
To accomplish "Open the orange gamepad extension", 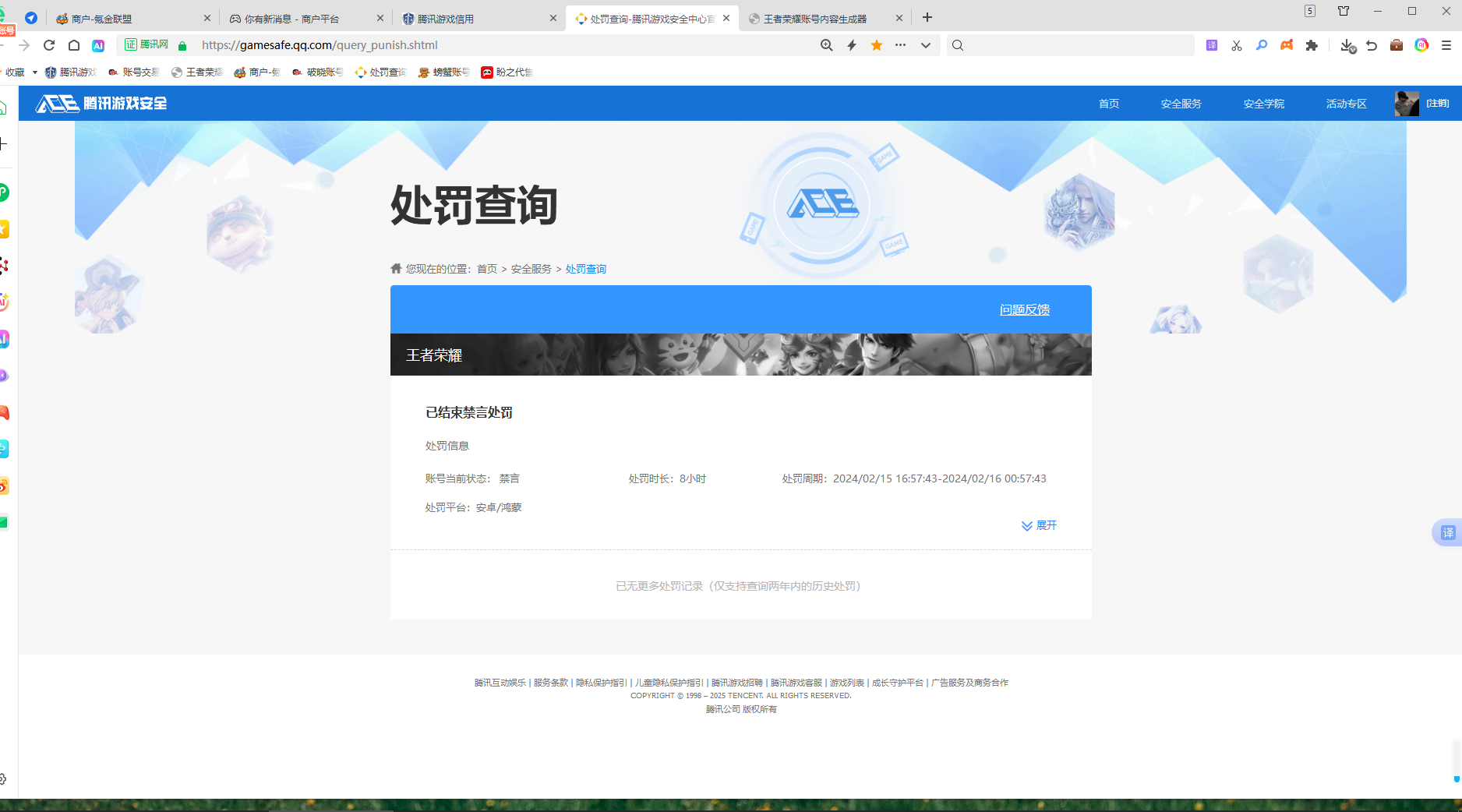I will point(1287,45).
